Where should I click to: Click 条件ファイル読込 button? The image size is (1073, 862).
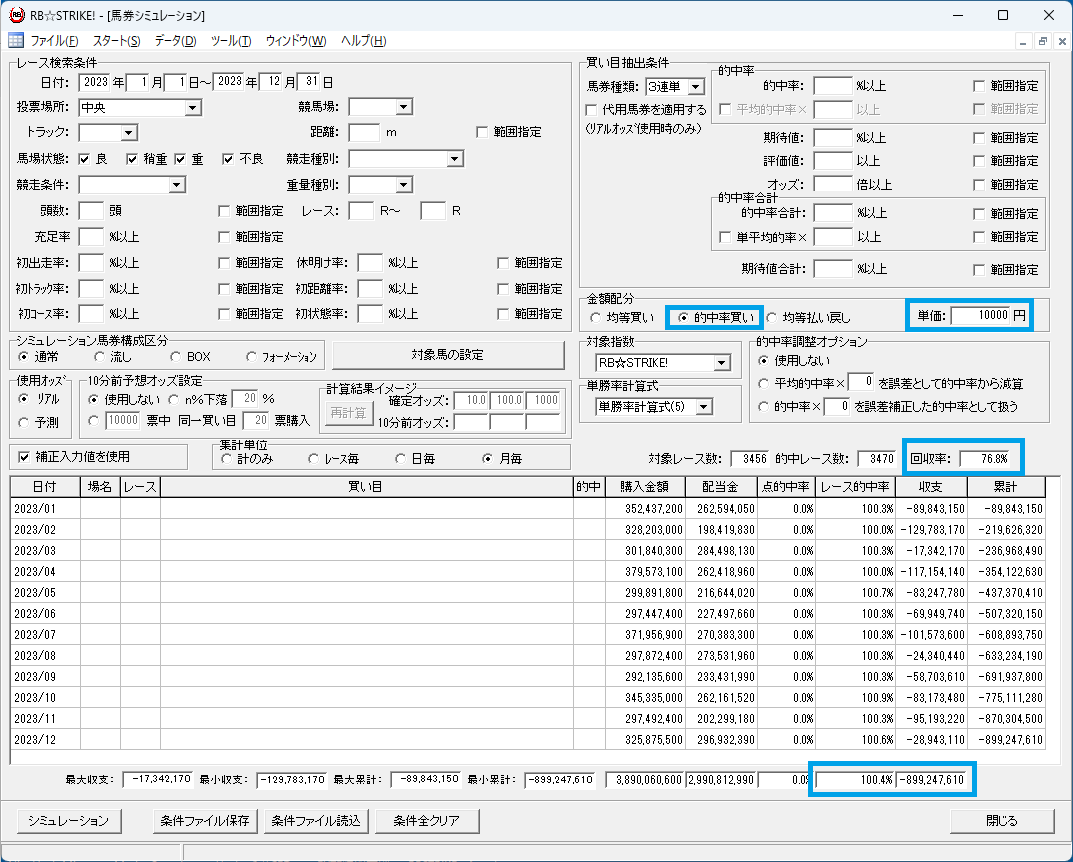pos(316,820)
